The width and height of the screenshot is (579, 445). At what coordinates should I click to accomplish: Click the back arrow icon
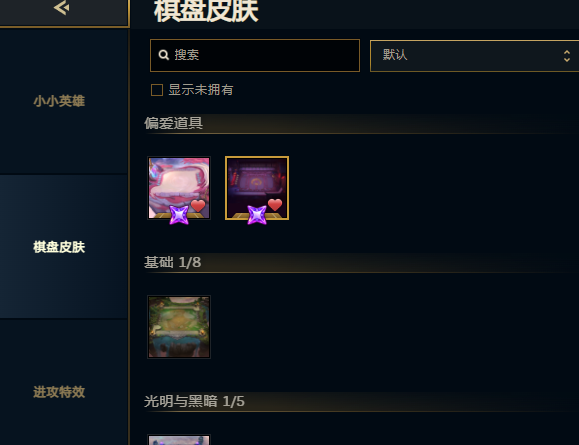click(62, 8)
